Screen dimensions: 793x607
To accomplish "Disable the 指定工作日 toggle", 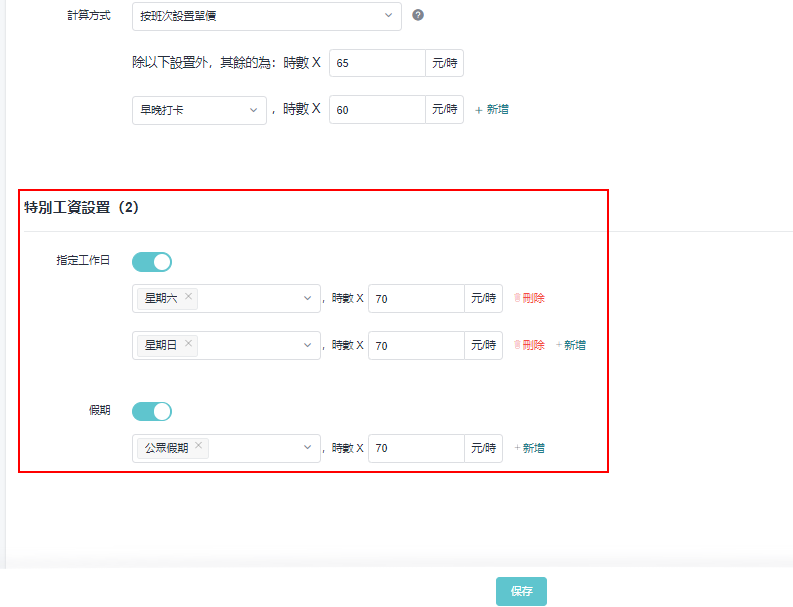I will pyautogui.click(x=152, y=262).
